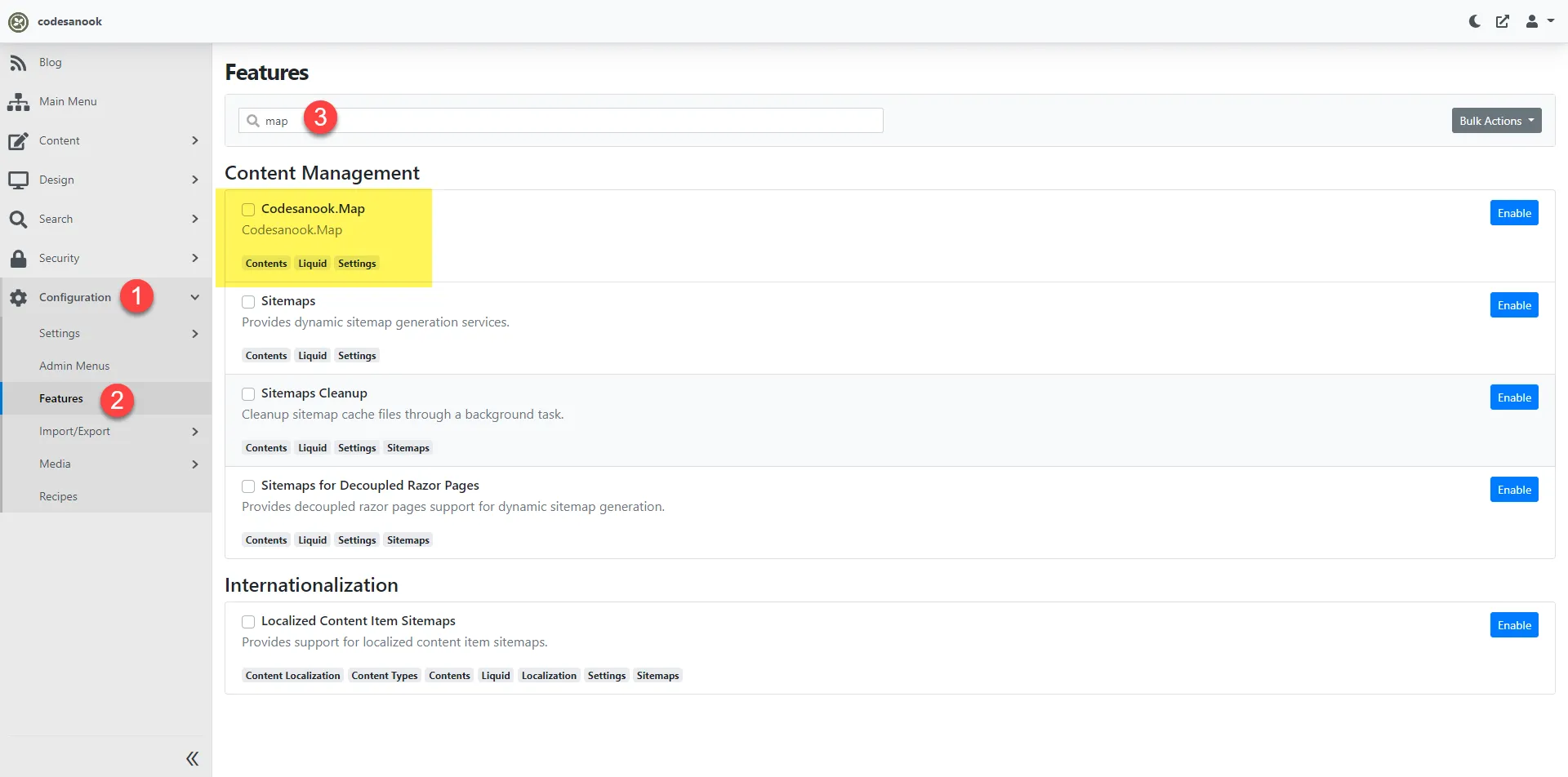Image resolution: width=1568 pixels, height=777 pixels.
Task: Click the Settings submenu label
Action: coord(60,333)
